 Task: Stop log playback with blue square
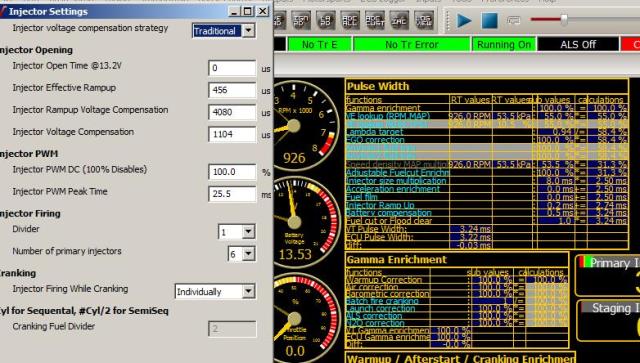pos(489,20)
